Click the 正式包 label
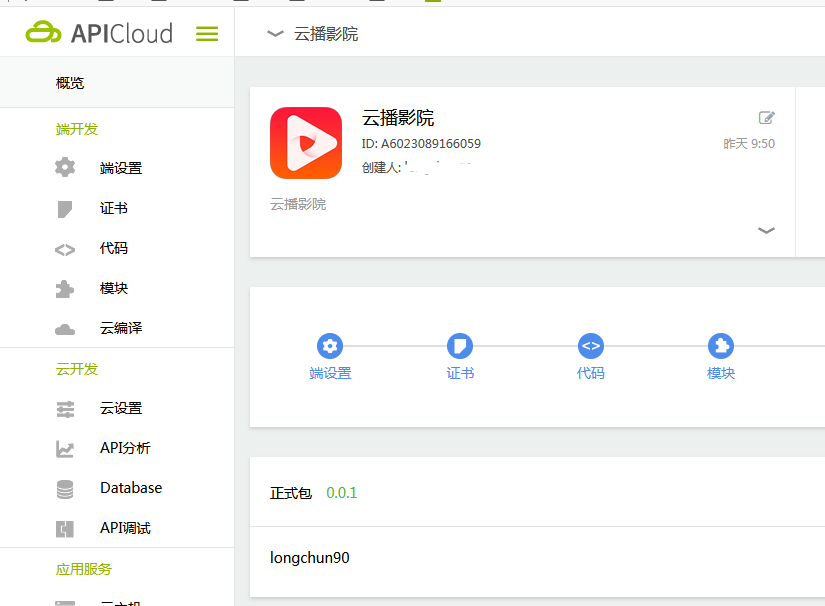This screenshot has height=606, width=825. click(291, 493)
